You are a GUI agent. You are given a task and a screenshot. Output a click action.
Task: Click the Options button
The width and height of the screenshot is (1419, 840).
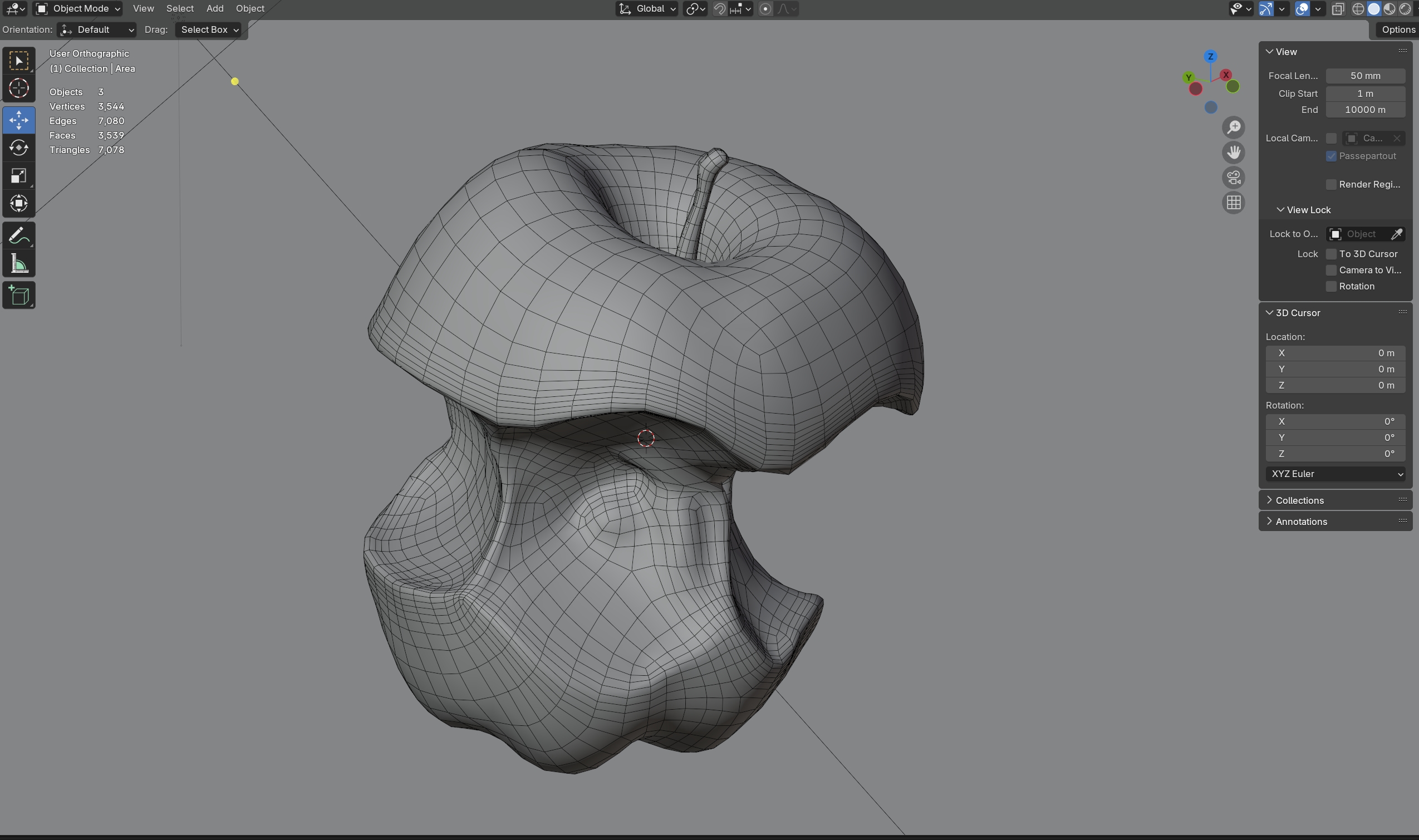1397,30
